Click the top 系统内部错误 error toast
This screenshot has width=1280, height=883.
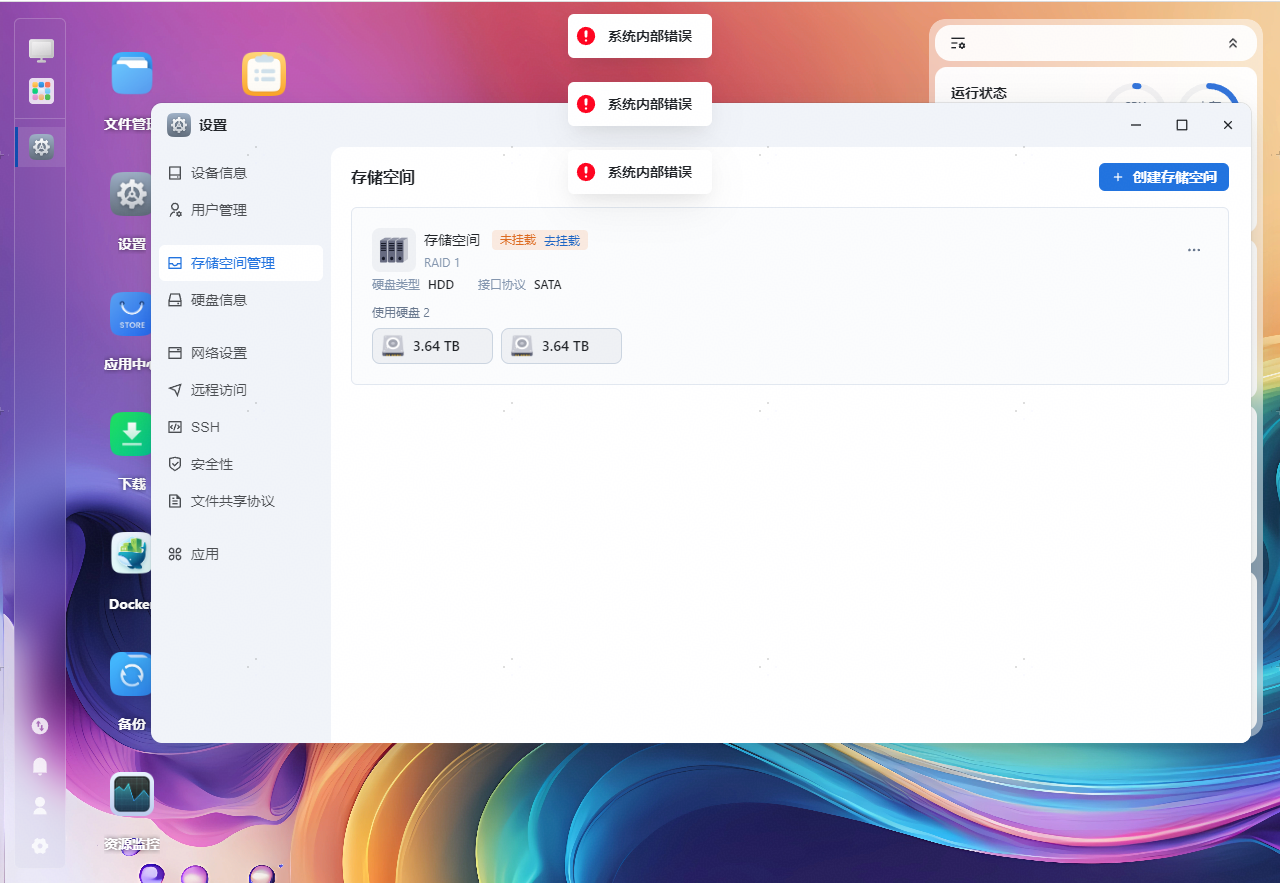640,36
